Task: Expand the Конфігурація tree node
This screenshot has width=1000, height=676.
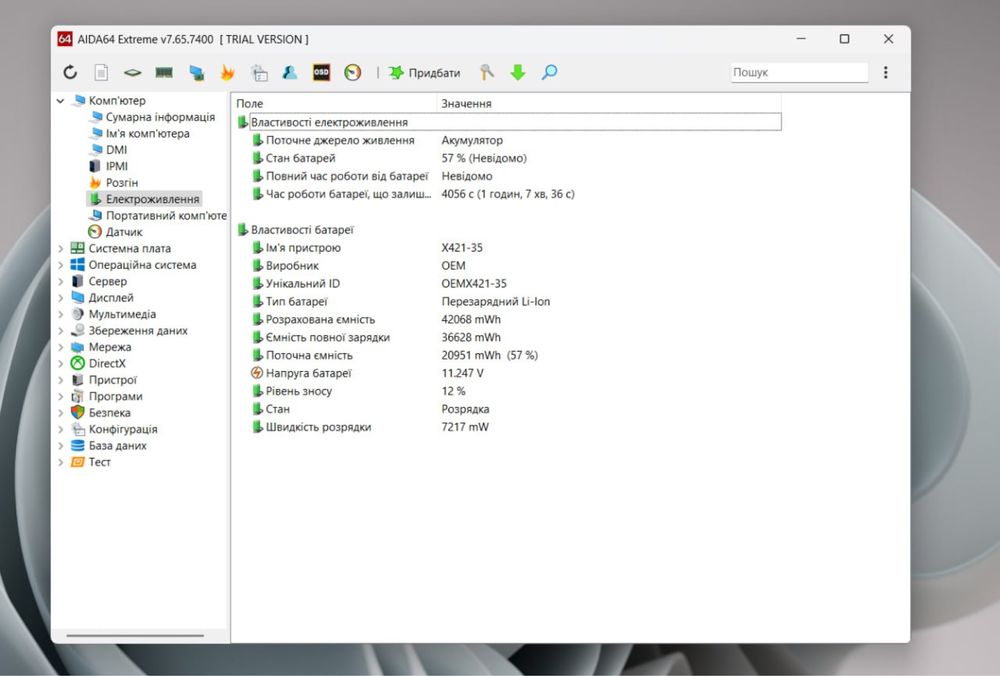Action: click(x=61, y=430)
